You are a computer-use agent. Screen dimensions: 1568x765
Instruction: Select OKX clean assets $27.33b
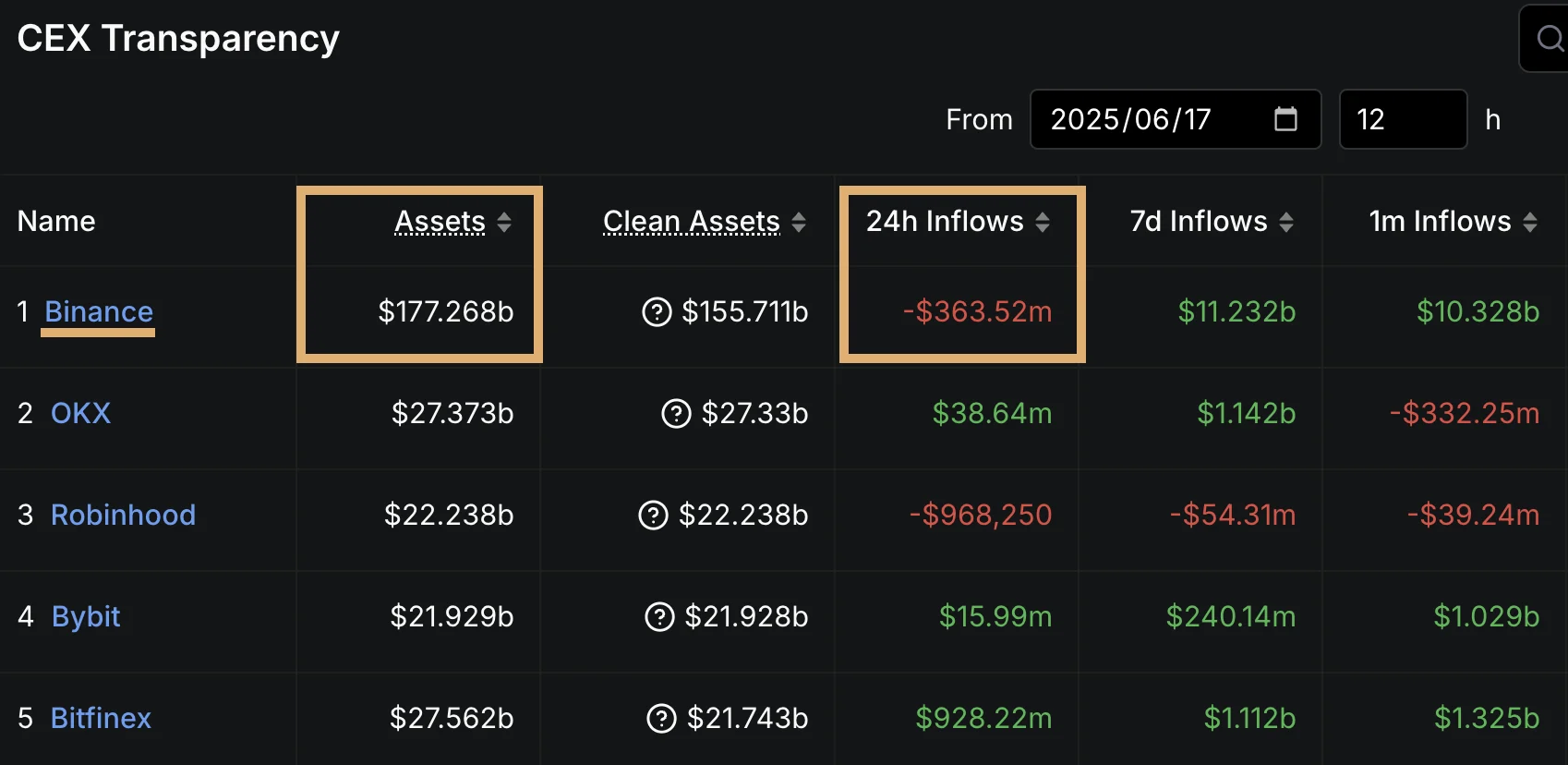point(755,413)
